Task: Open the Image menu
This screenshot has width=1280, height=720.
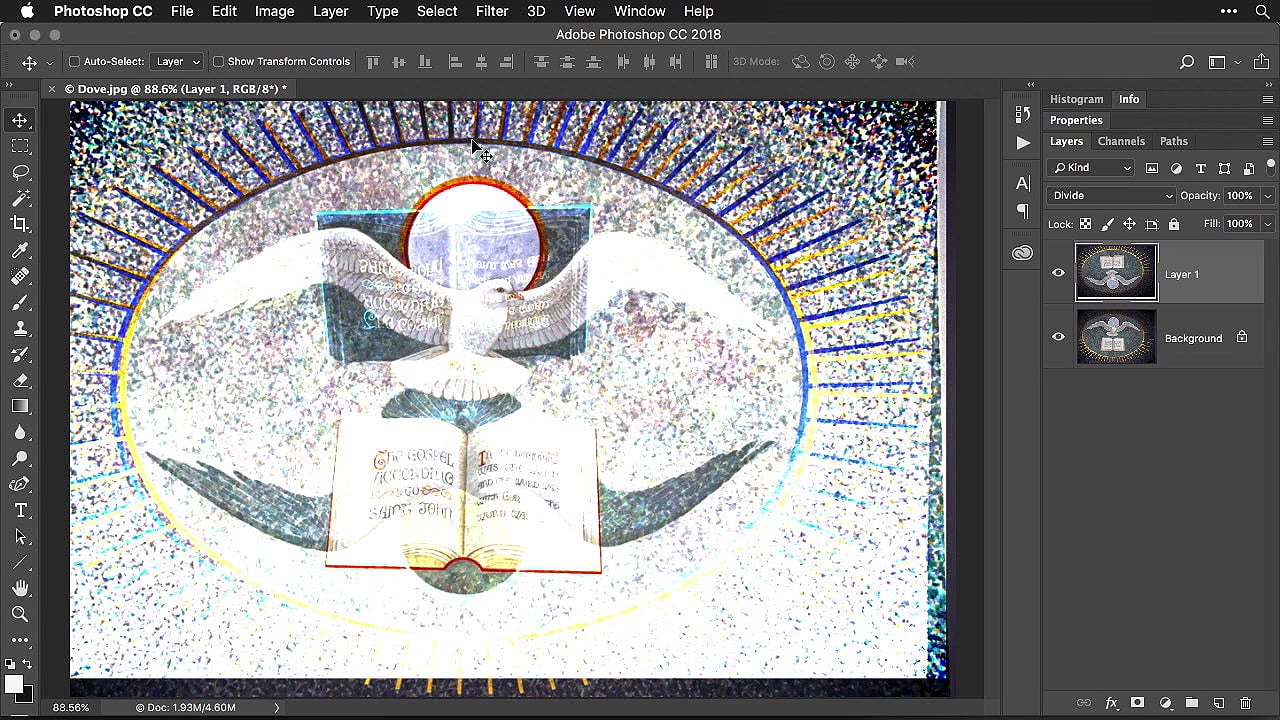Action: [274, 11]
